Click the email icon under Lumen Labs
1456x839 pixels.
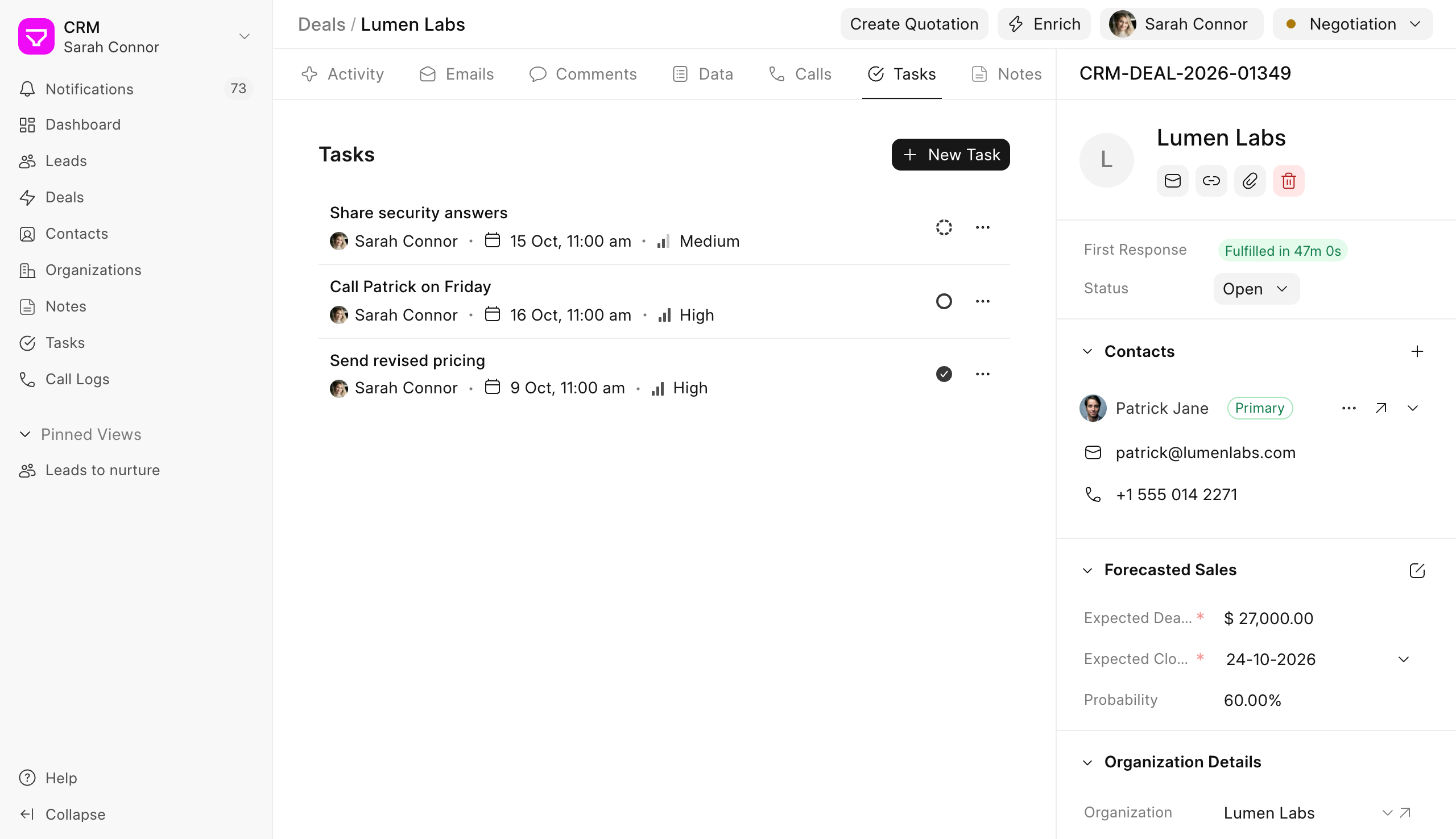(1172, 181)
